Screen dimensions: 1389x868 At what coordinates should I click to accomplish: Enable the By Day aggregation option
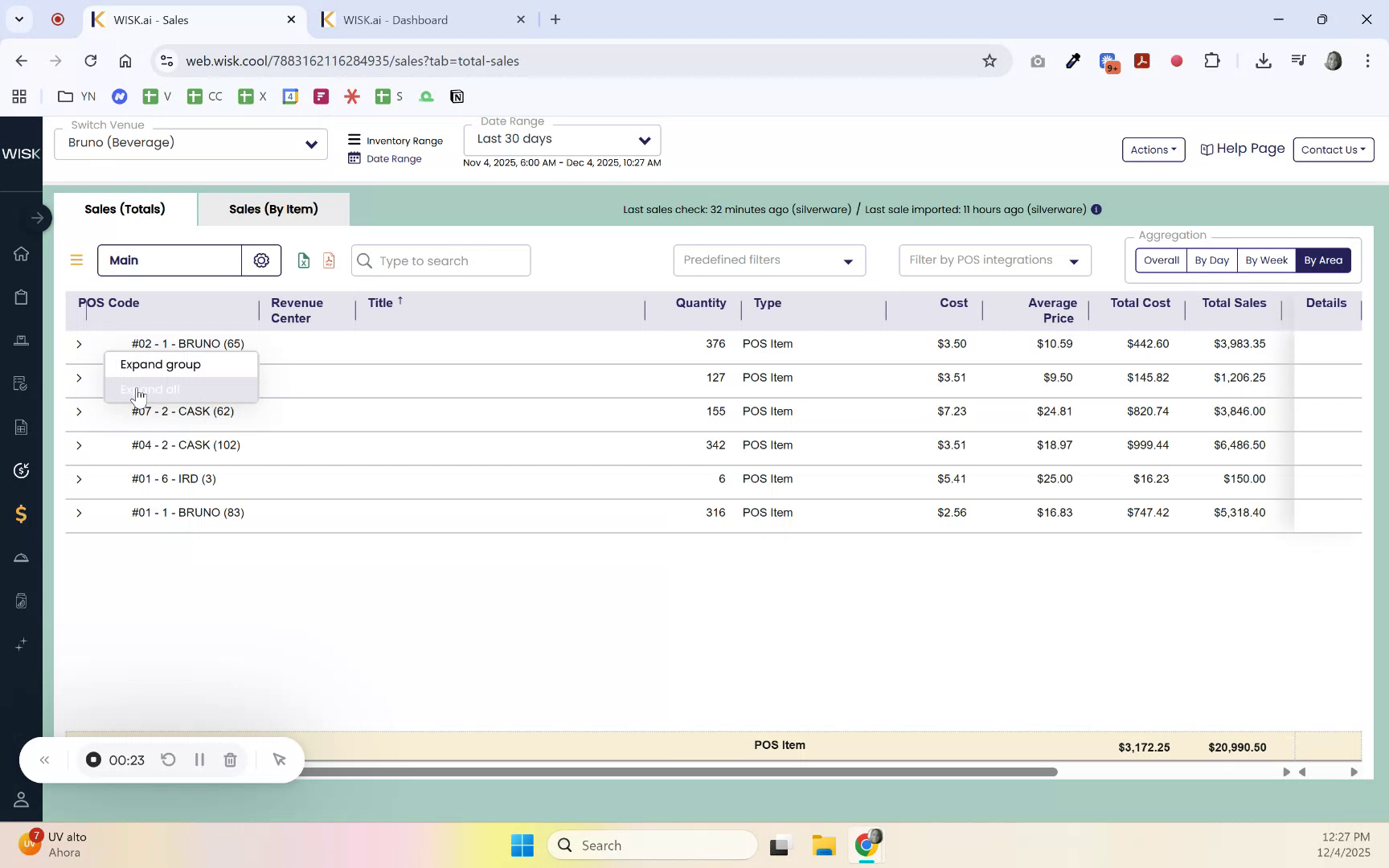pos(1211,260)
